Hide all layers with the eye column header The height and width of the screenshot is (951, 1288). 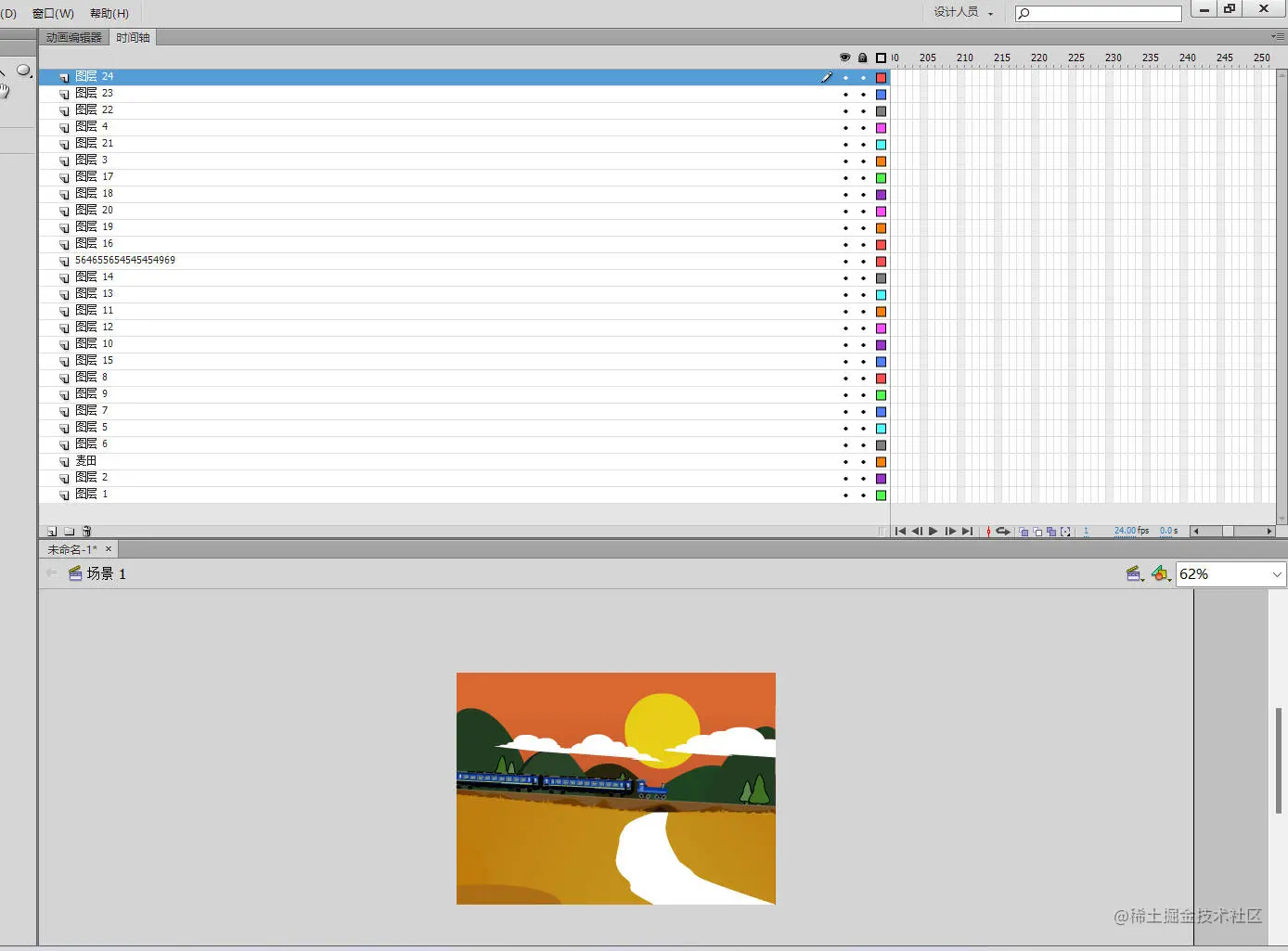click(x=844, y=58)
